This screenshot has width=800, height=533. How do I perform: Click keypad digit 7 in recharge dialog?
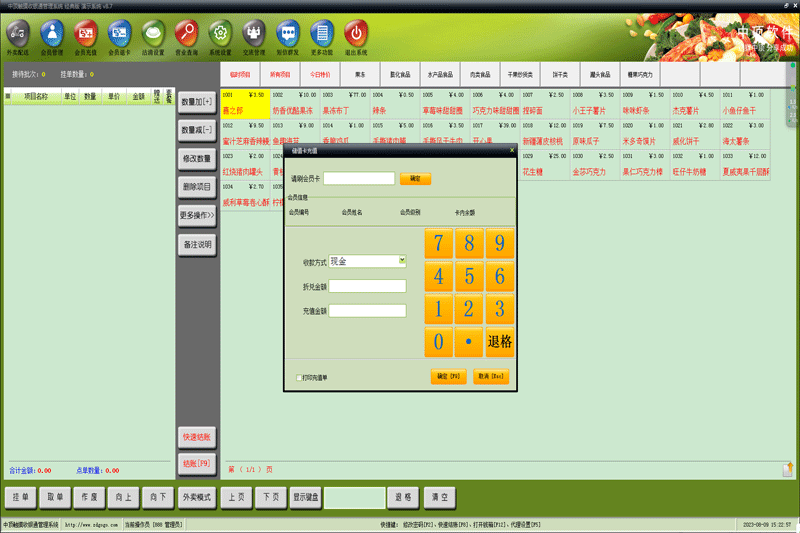click(438, 243)
